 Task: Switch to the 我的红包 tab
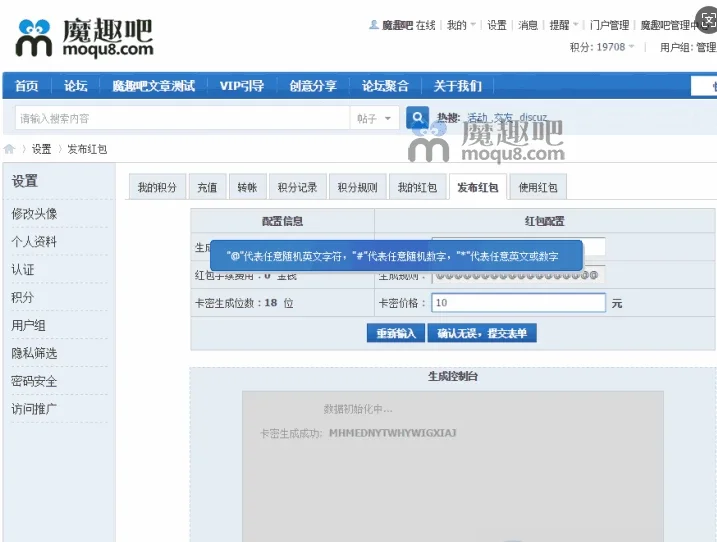click(417, 187)
